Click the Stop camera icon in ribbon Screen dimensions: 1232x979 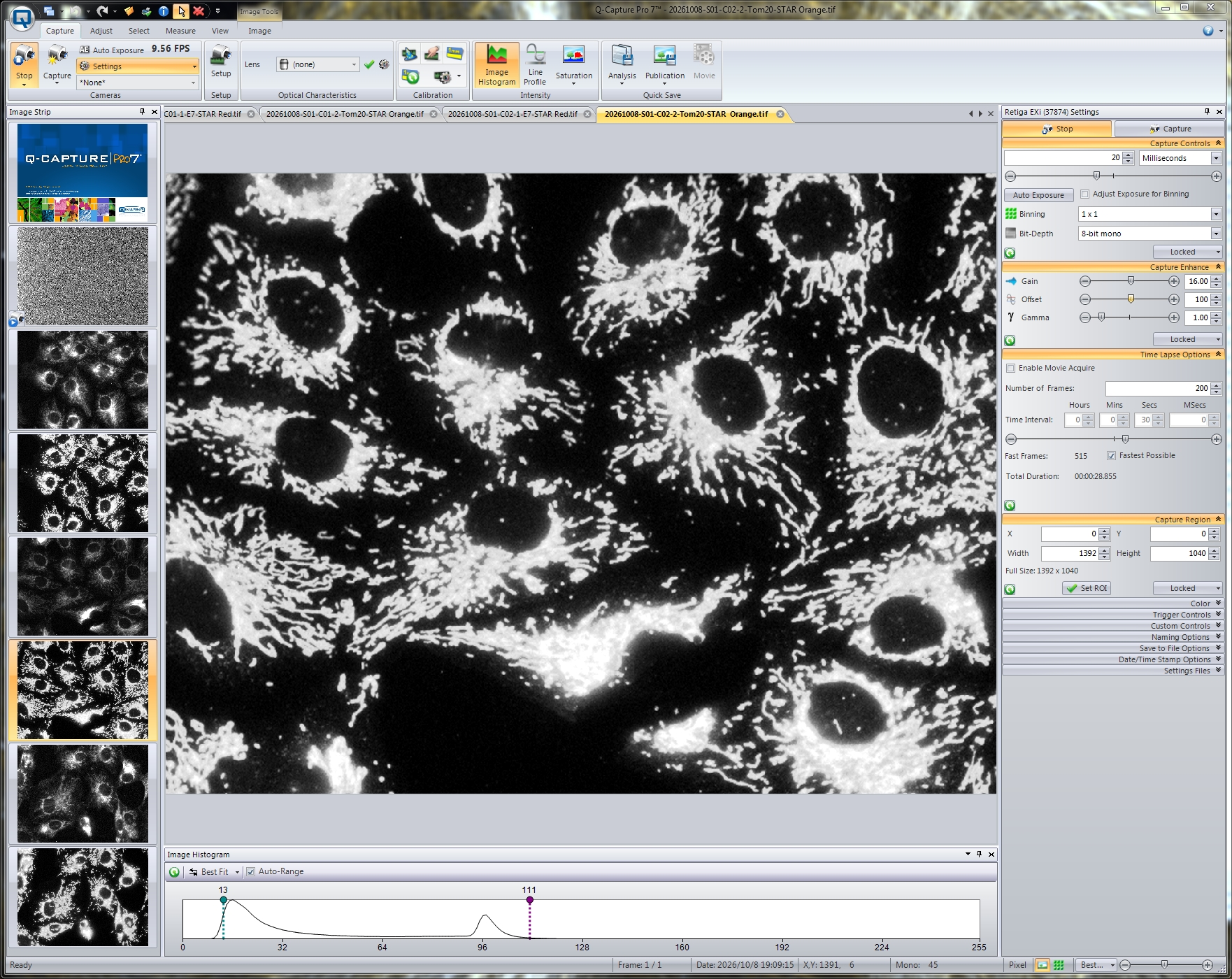[24, 56]
